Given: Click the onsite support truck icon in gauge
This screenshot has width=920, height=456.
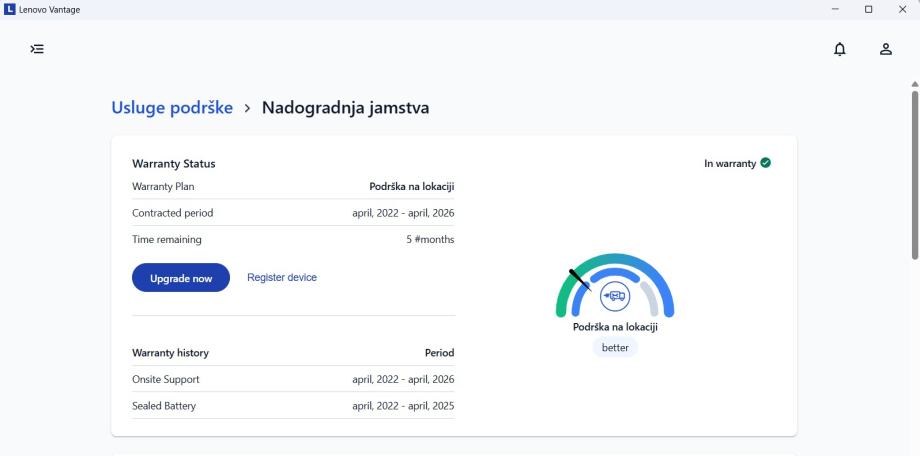Looking at the screenshot, I should [x=614, y=296].
